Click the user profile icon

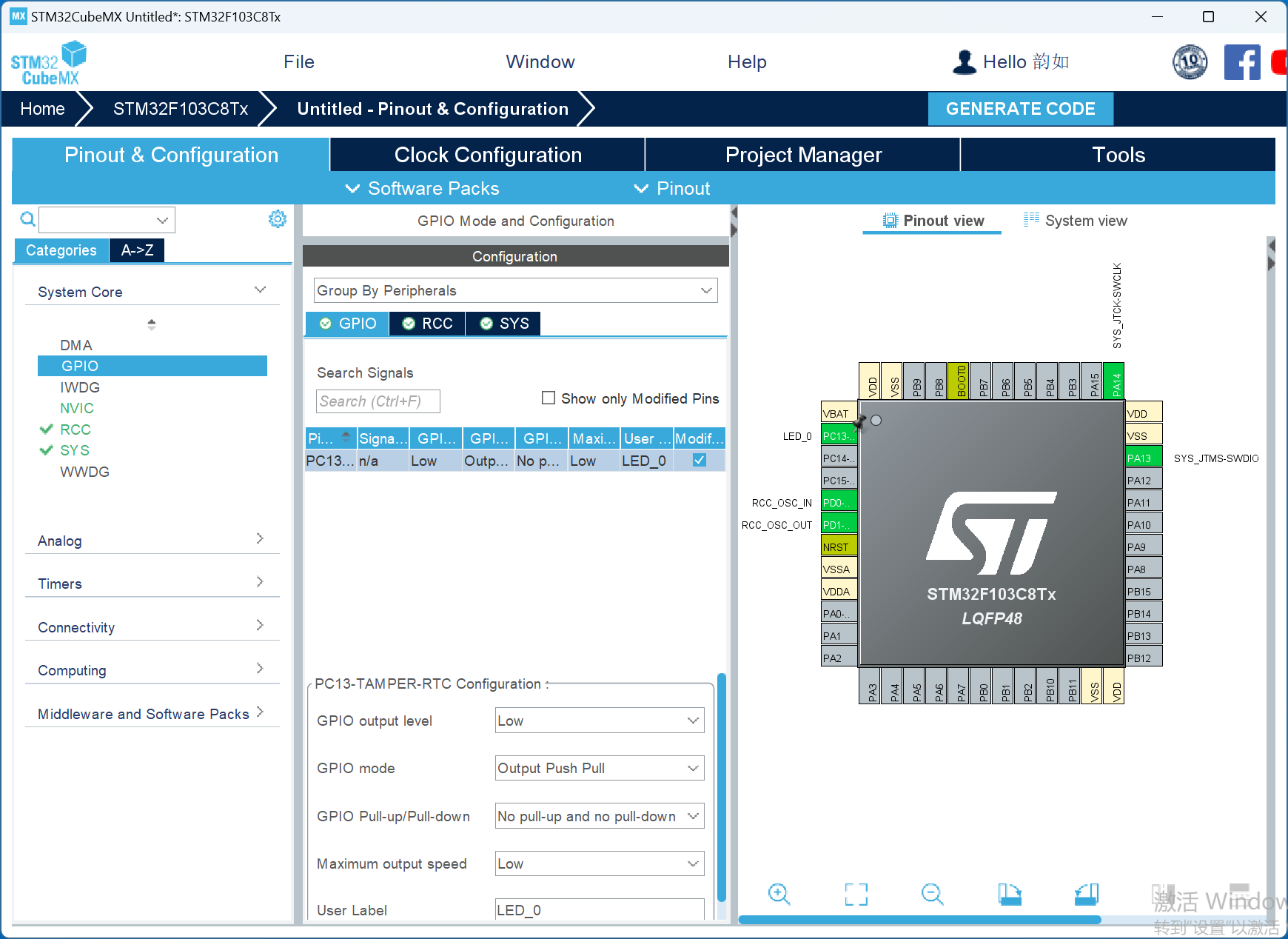coord(964,62)
